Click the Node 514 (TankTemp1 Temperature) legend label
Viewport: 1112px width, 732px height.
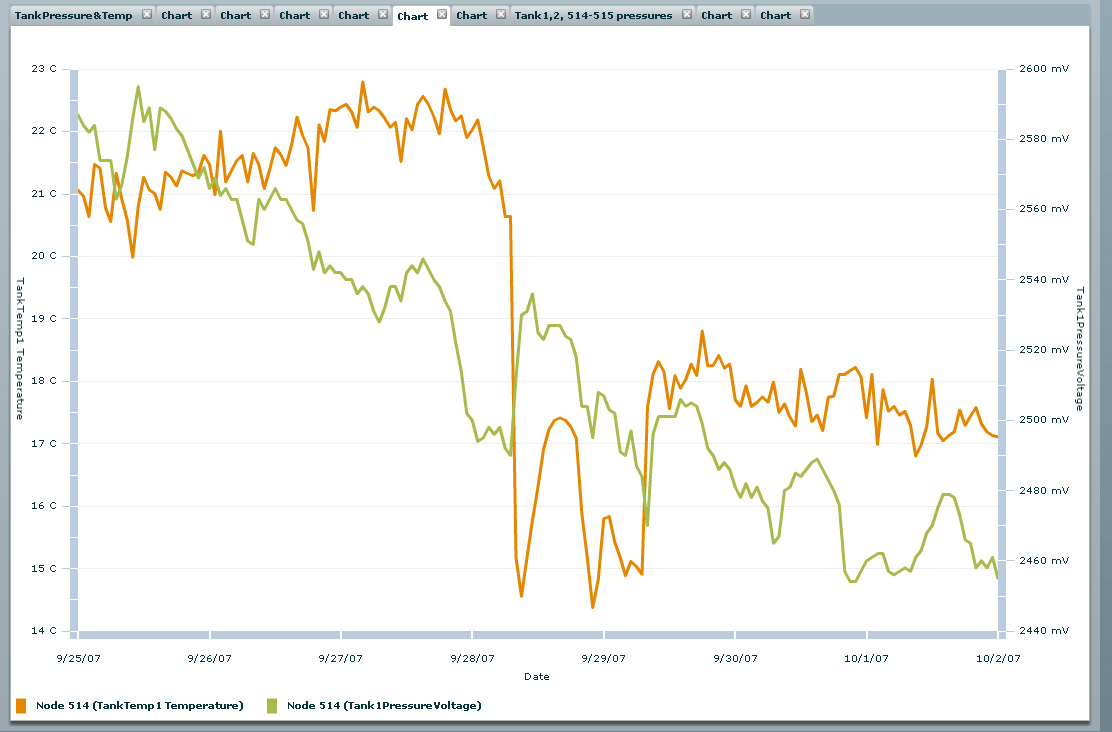[139, 706]
